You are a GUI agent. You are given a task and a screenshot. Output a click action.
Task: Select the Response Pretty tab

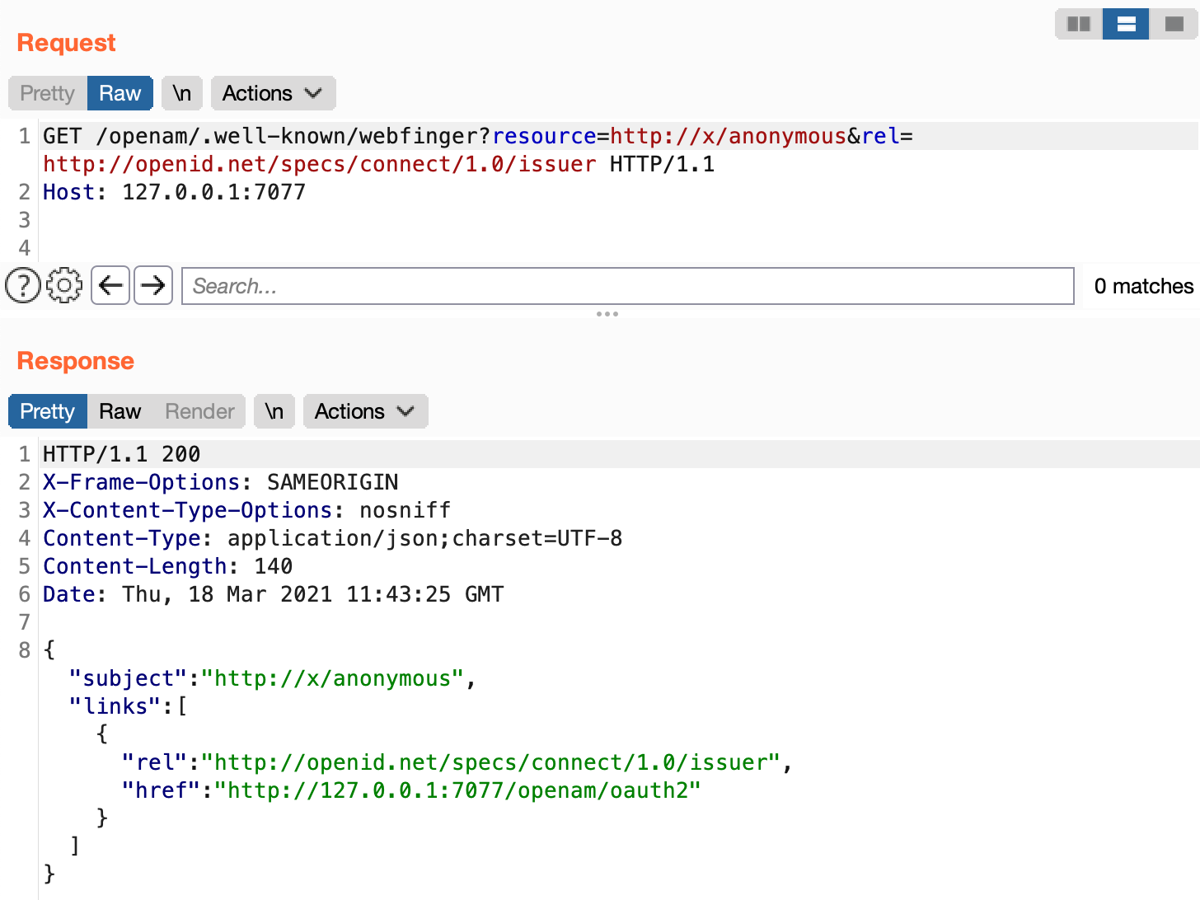pos(47,411)
